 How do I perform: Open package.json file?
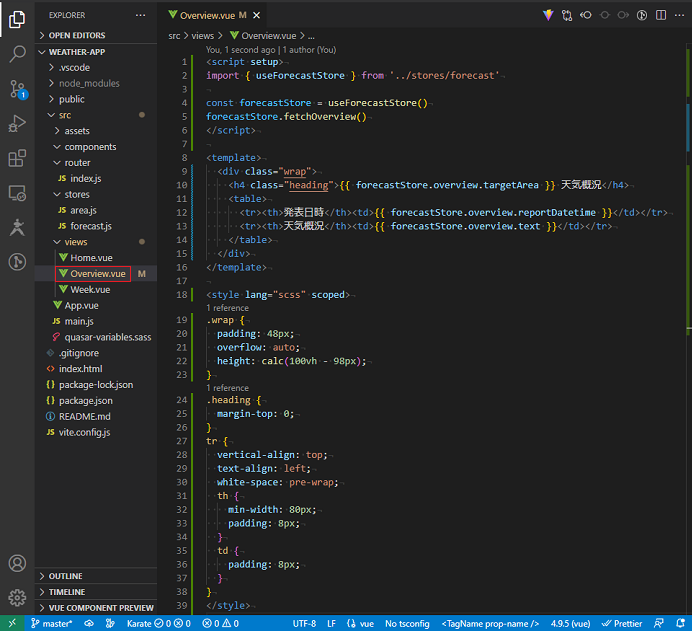(x=96, y=401)
